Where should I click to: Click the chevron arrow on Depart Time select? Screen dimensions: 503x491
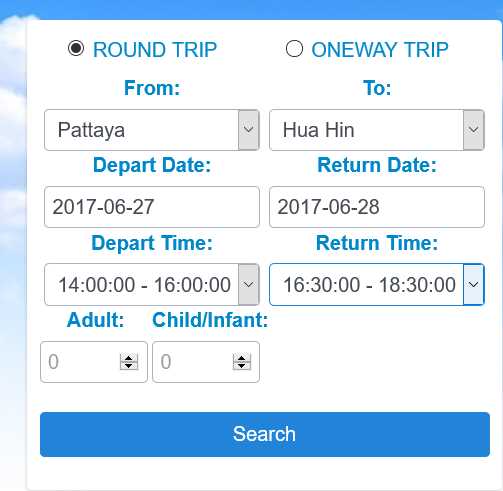pyautogui.click(x=249, y=285)
